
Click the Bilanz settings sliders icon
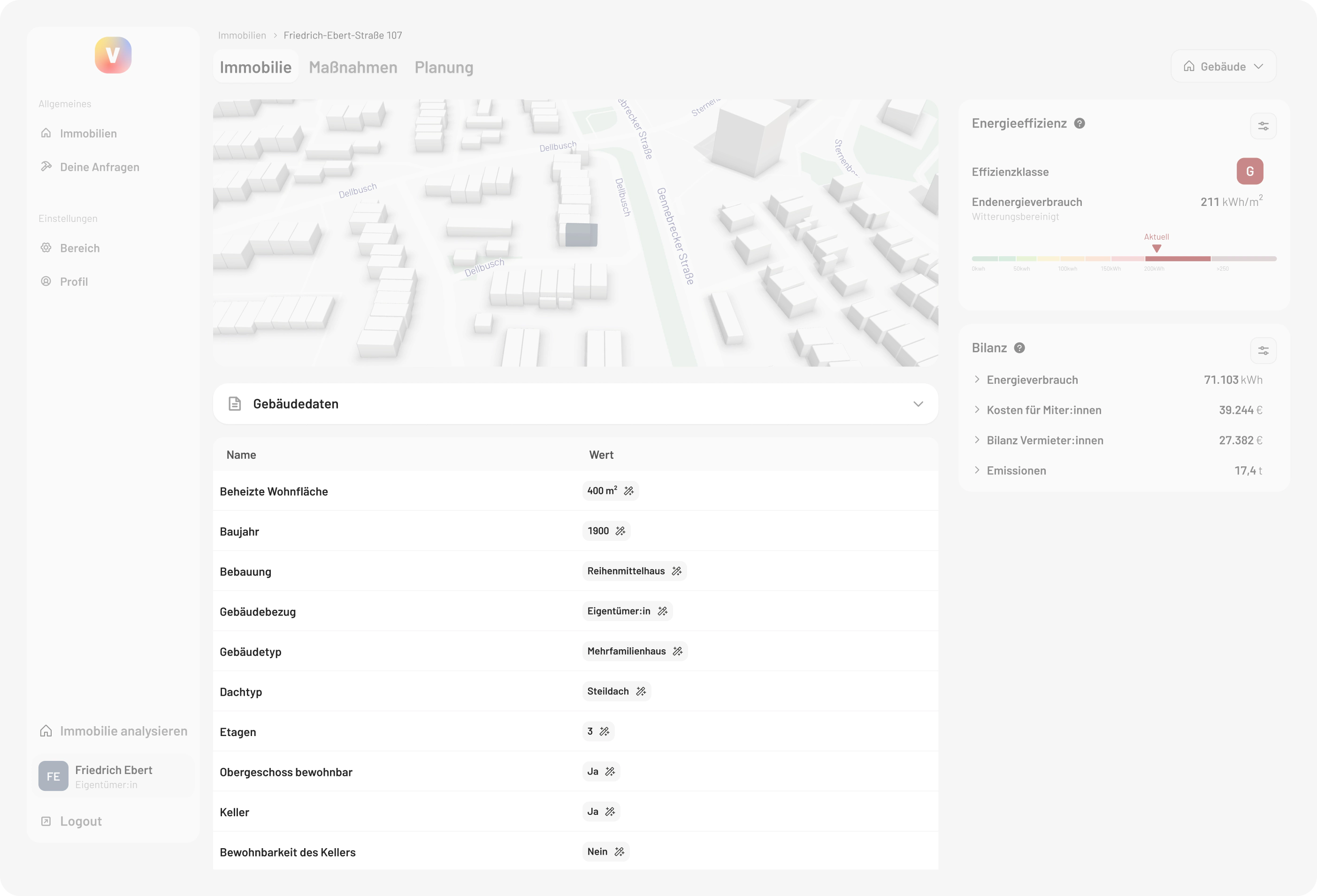click(x=1264, y=350)
